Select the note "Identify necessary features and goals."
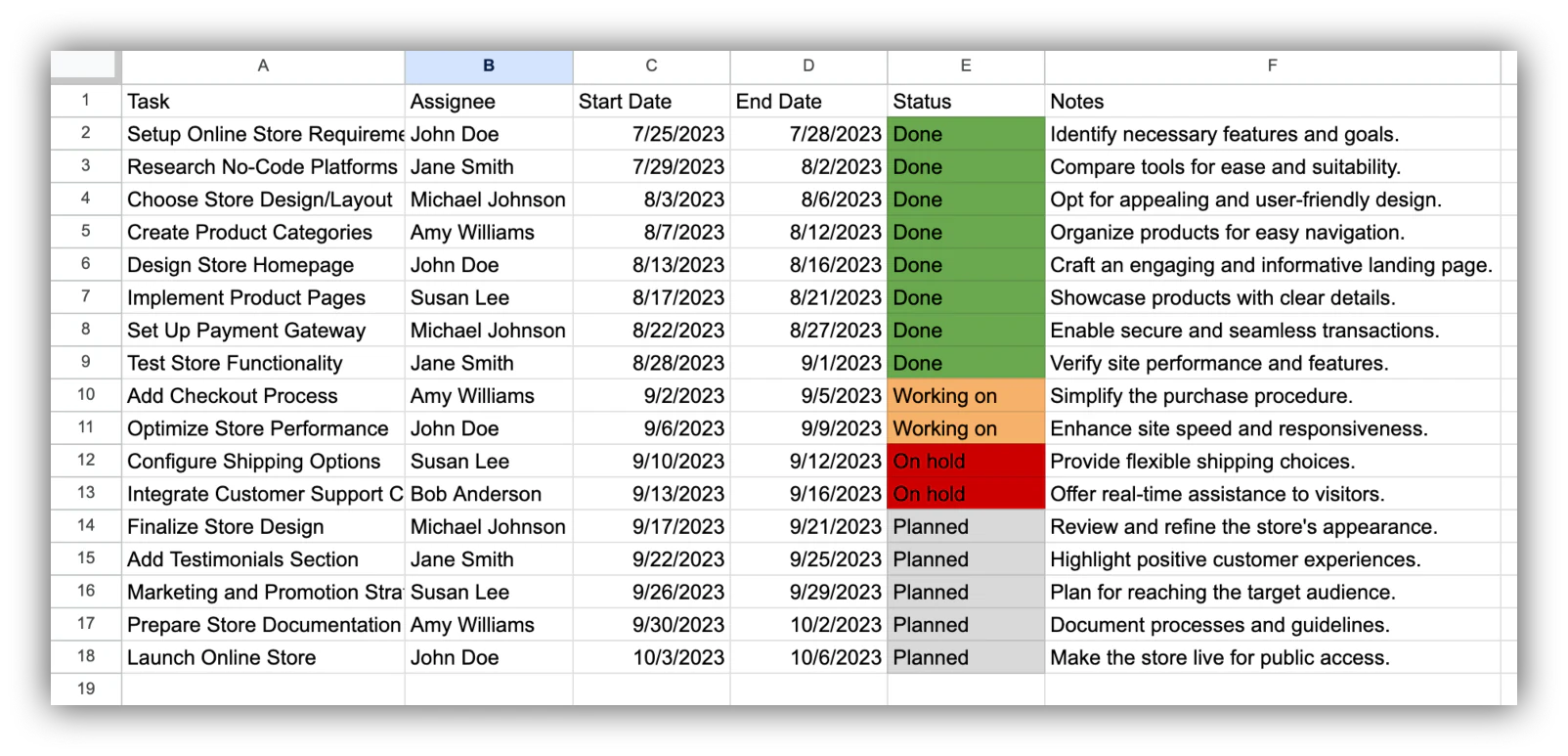 1272,134
